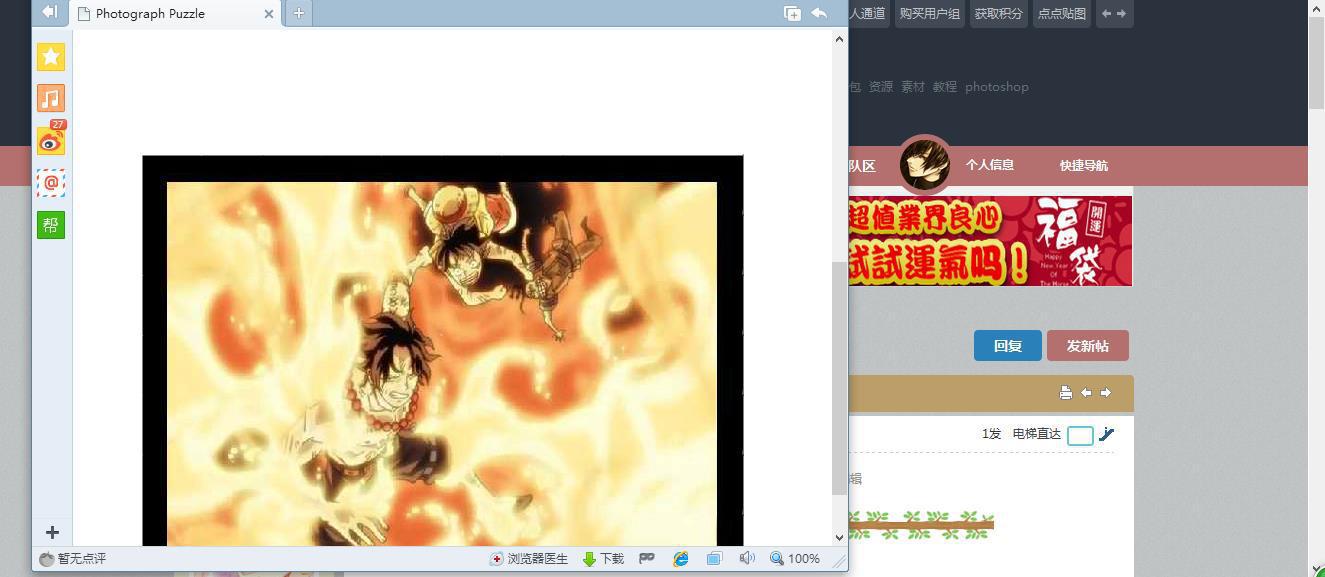
Task: Collapse sidebar with the top-left arrow button
Action: point(49,12)
